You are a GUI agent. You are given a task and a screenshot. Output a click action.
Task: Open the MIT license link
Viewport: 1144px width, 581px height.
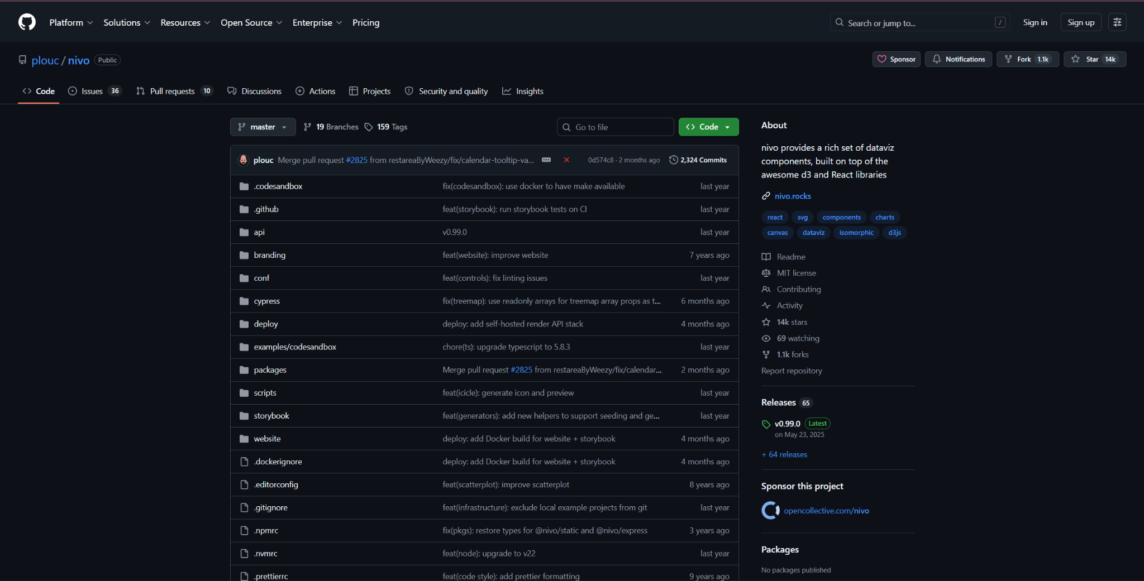point(796,273)
